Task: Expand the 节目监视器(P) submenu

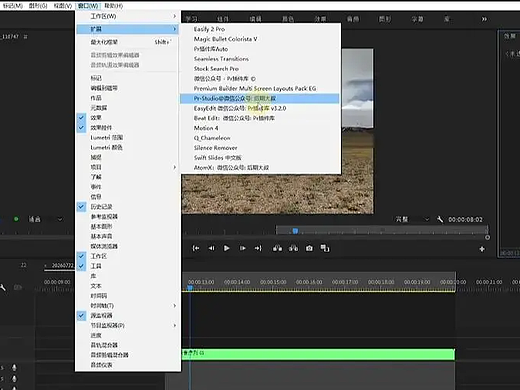Action: pos(128,325)
